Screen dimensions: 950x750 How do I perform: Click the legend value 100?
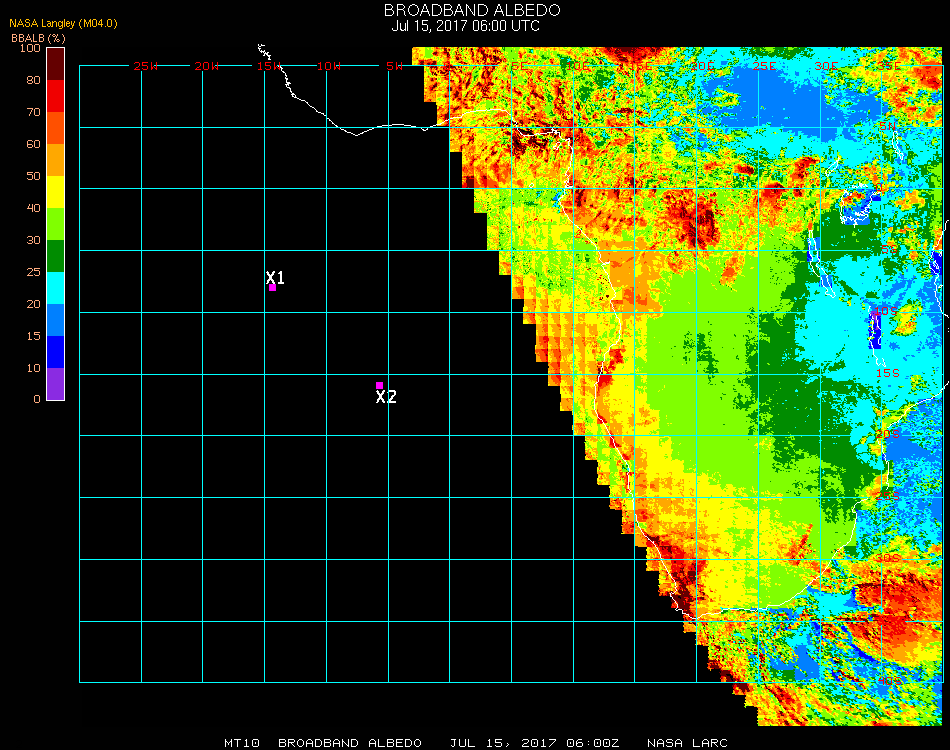[30, 48]
